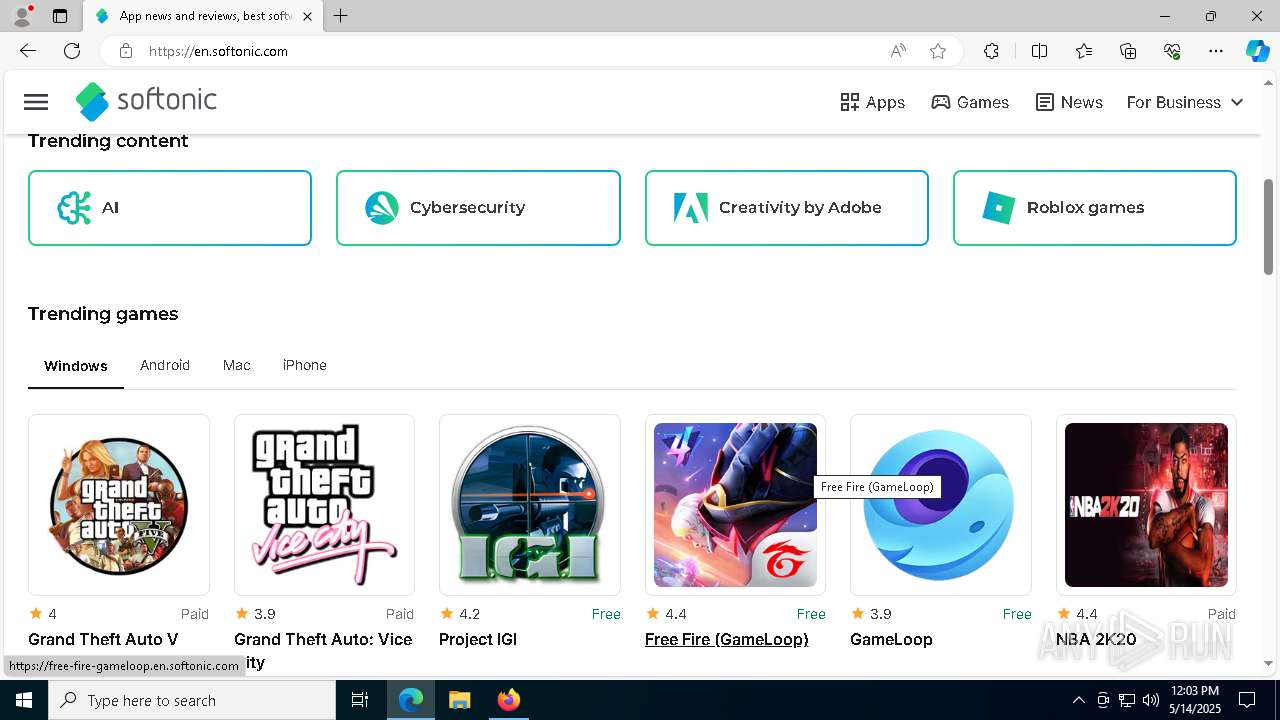Screen dimensions: 1280x720
Task: Toggle the split screen view
Action: coord(1039,51)
